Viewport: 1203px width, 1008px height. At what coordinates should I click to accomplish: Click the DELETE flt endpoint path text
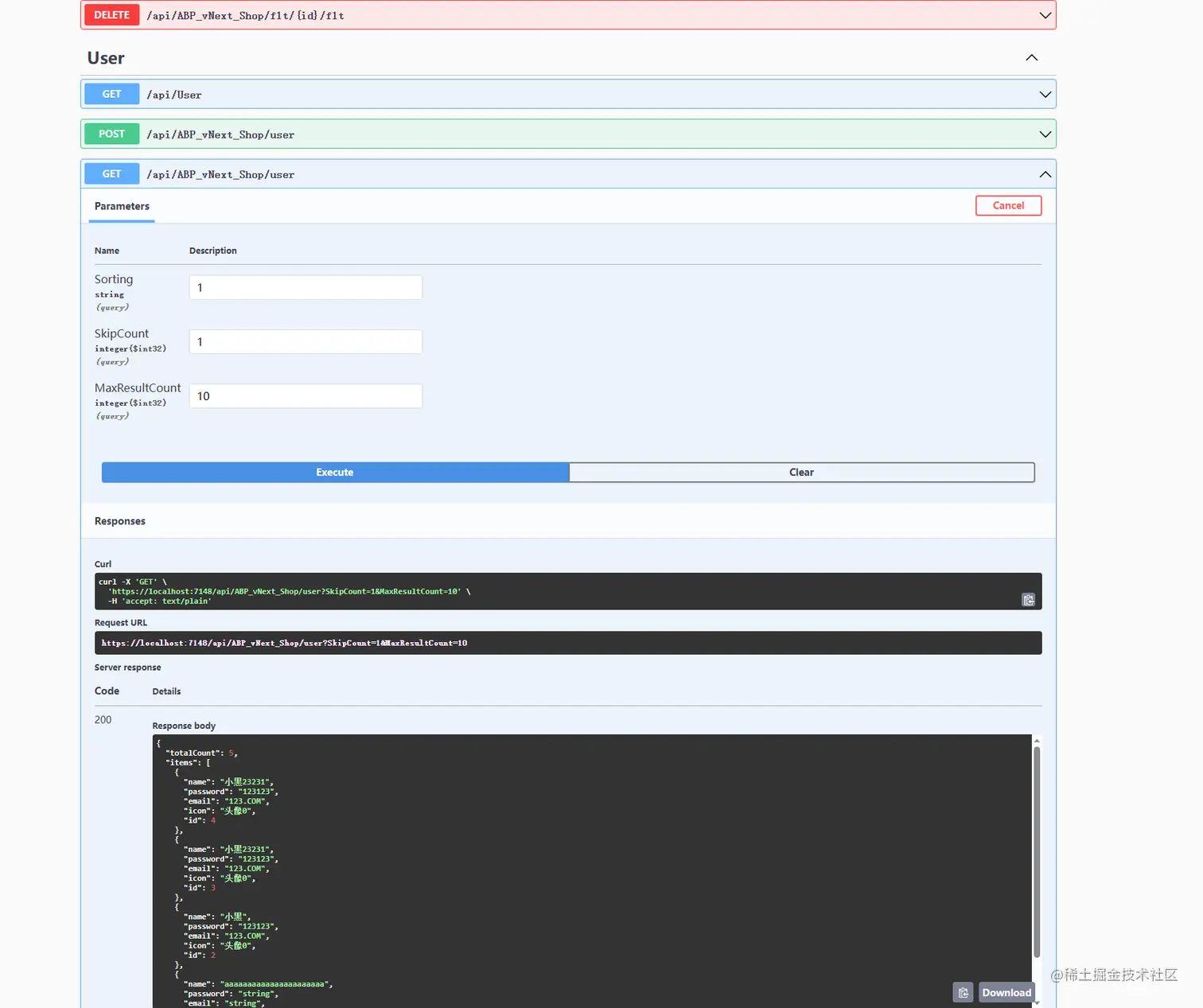pos(246,16)
